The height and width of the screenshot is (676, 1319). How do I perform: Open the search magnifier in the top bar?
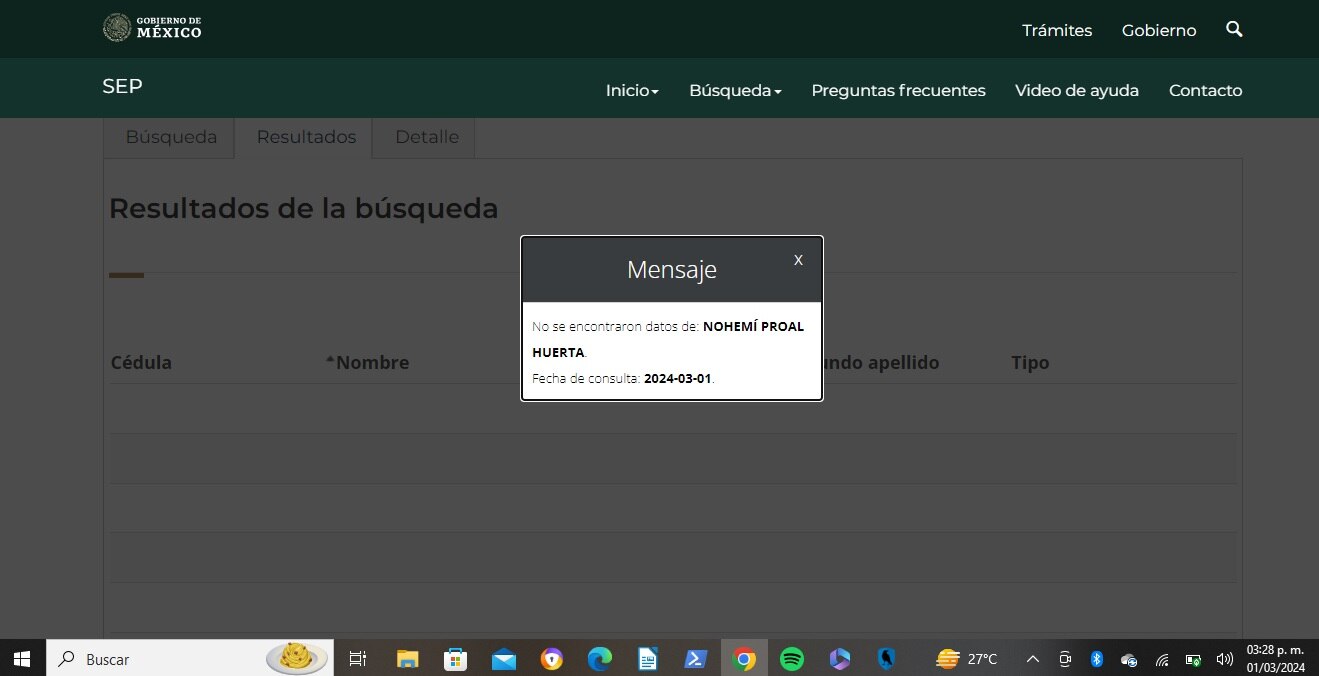point(1234,29)
